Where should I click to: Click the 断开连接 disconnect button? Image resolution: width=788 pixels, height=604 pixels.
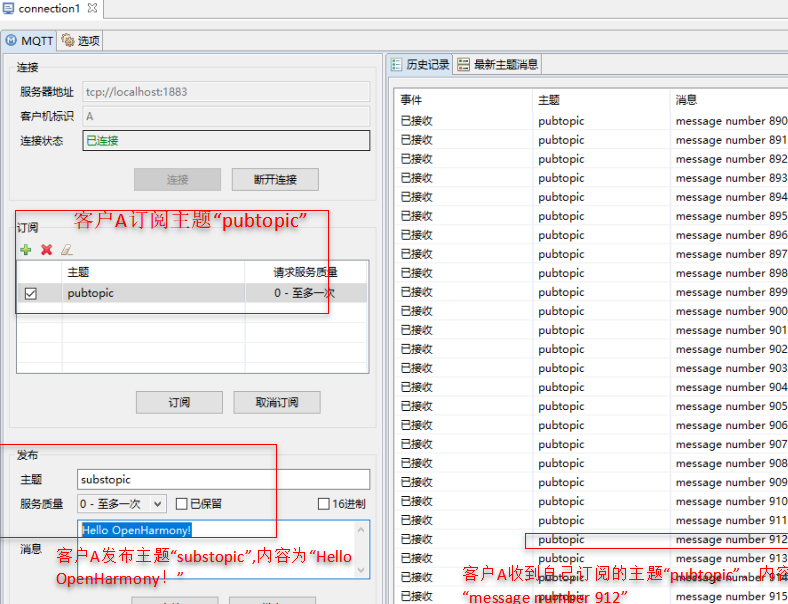(275, 179)
